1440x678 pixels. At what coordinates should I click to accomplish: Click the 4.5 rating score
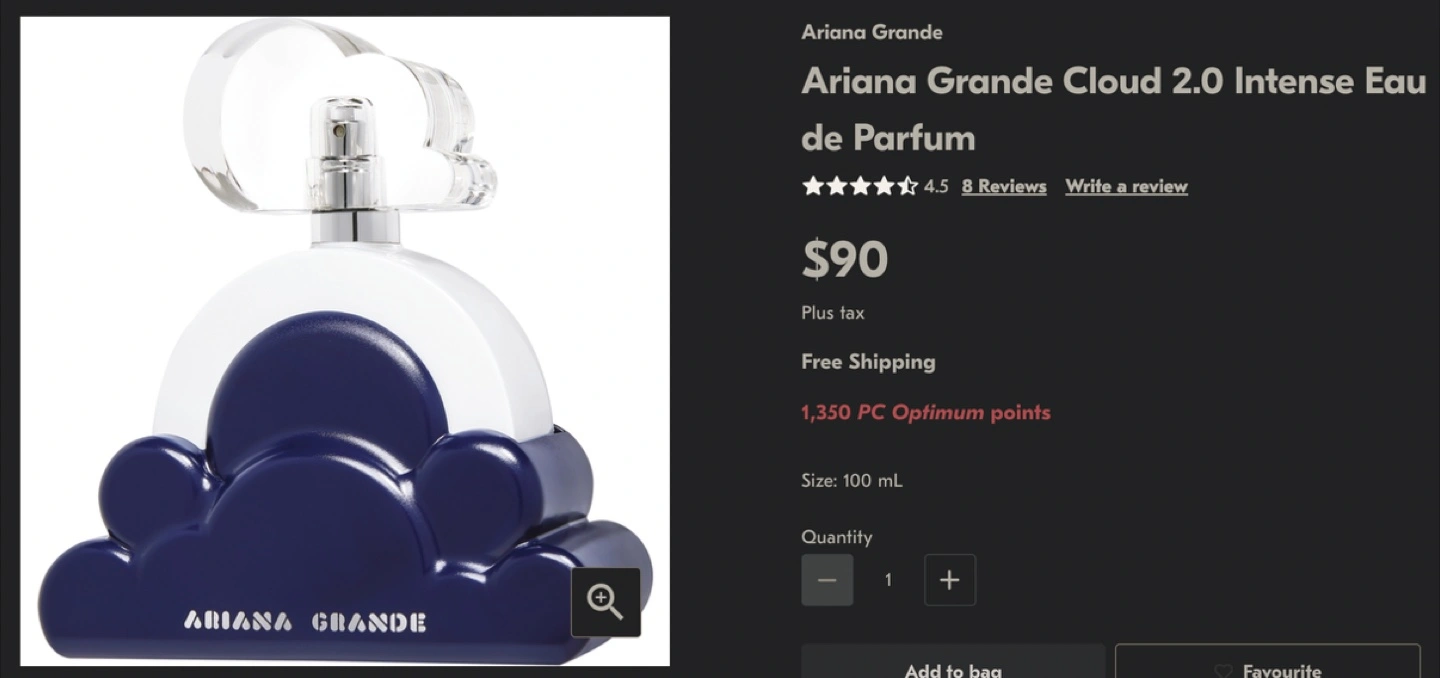click(x=936, y=186)
